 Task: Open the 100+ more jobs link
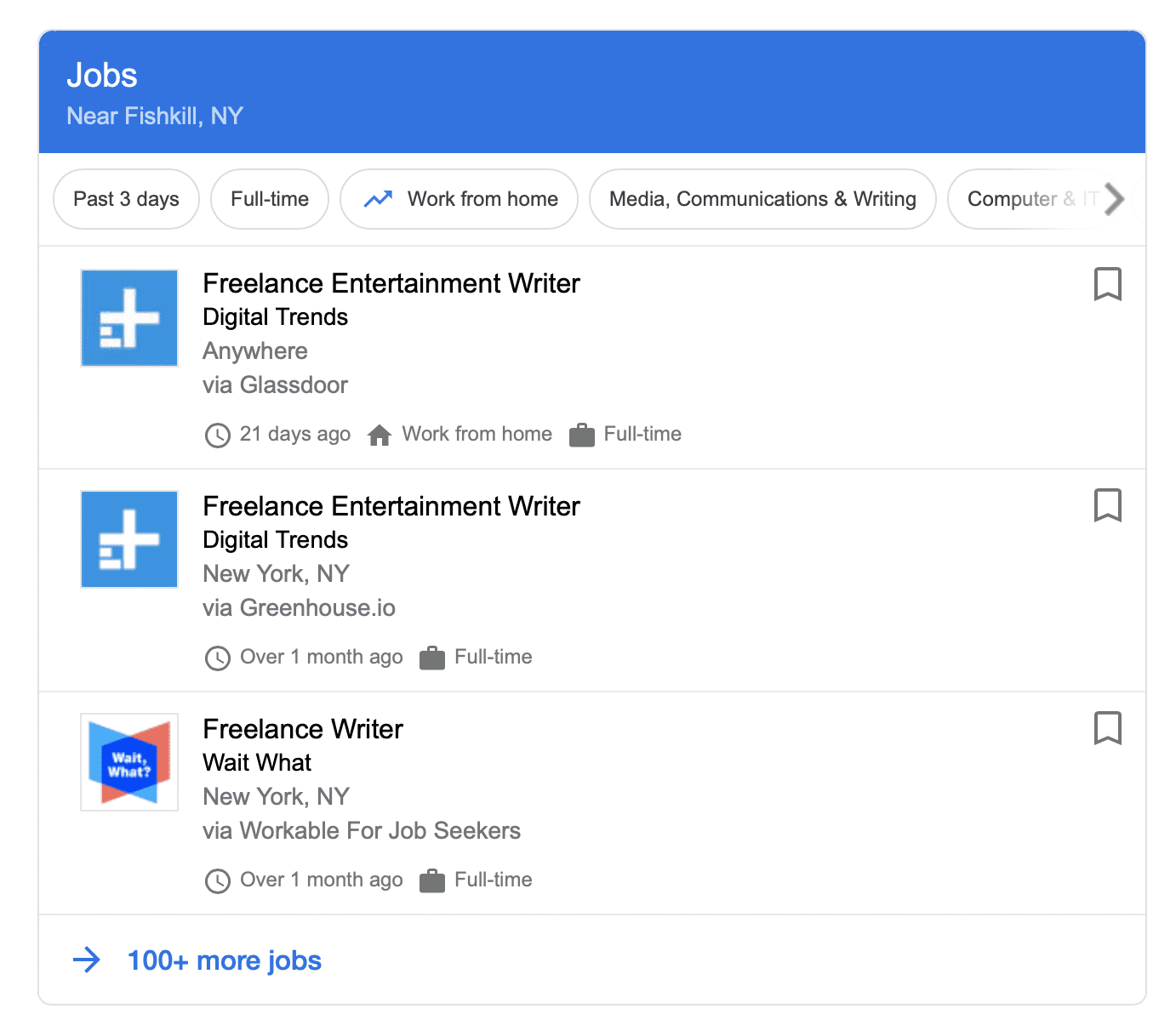tap(224, 960)
